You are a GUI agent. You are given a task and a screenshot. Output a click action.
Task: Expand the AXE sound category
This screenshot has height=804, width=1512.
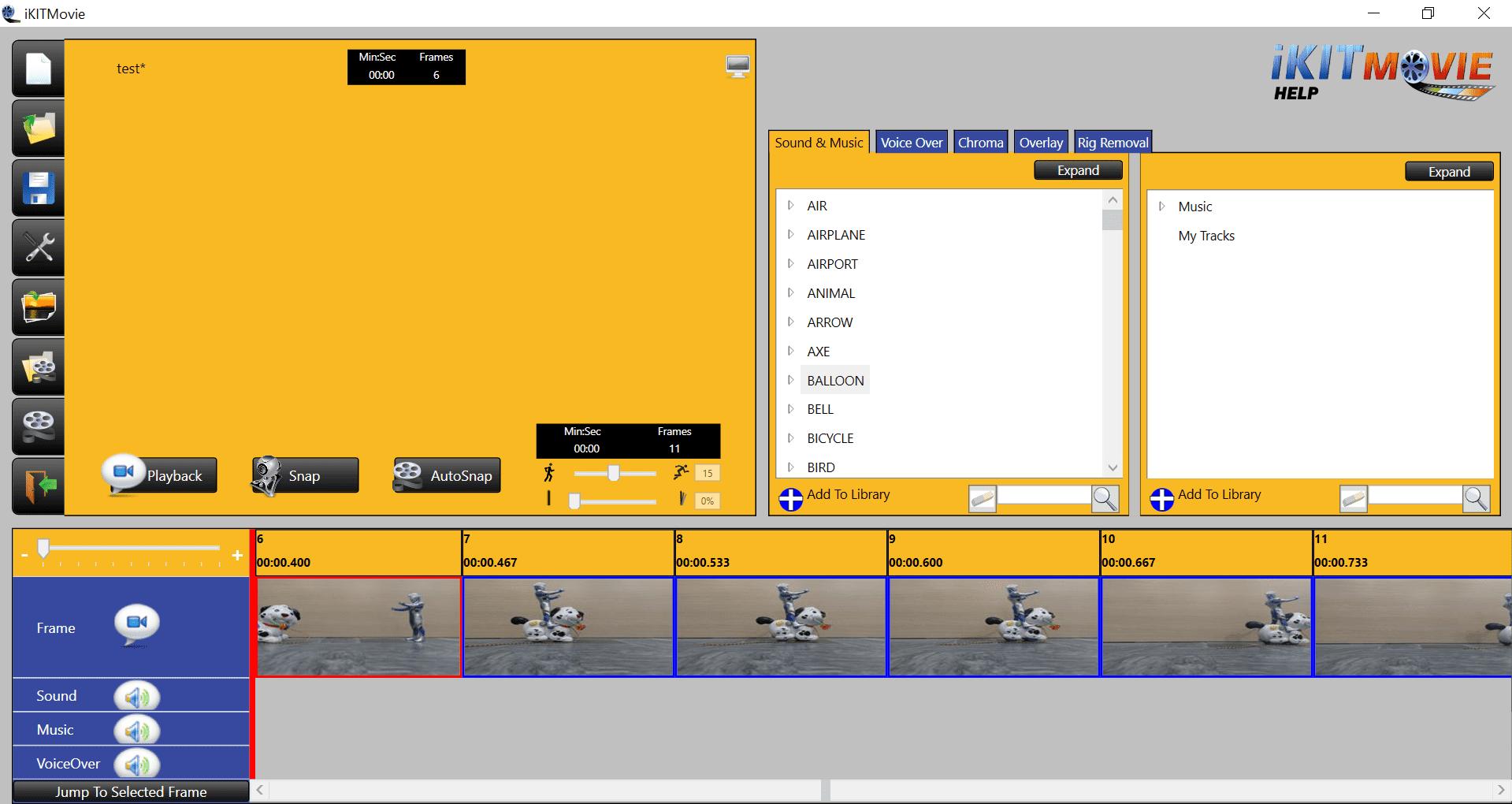790,352
